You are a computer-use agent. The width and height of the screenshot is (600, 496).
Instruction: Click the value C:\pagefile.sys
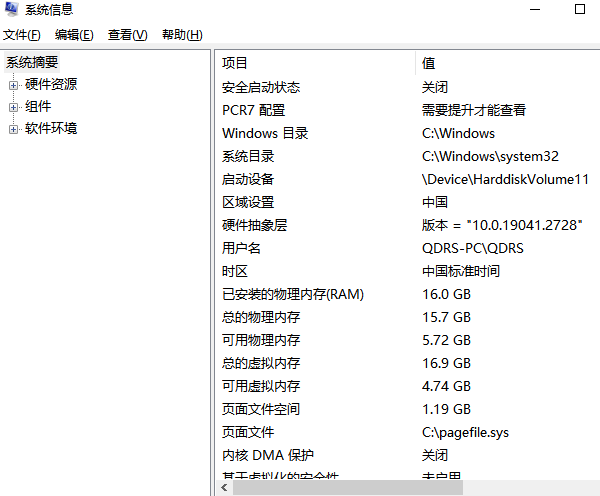465,432
